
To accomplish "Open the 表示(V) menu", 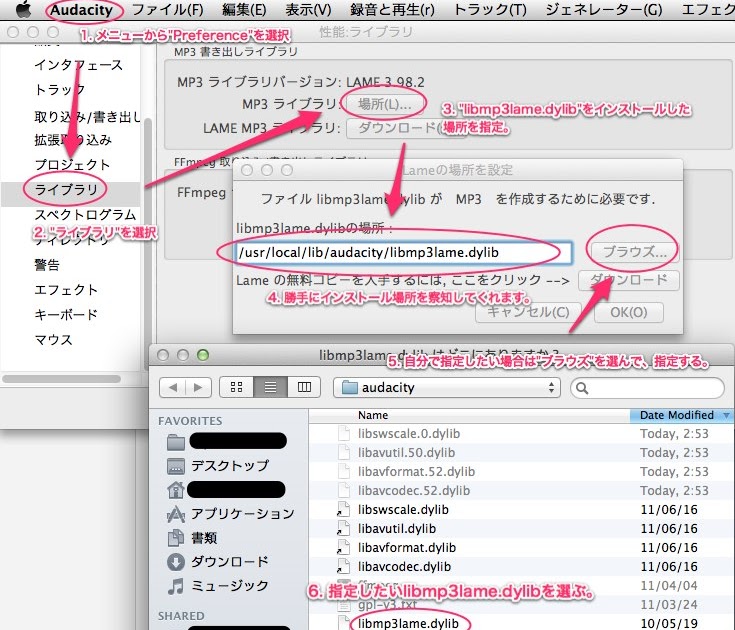I will [x=308, y=10].
